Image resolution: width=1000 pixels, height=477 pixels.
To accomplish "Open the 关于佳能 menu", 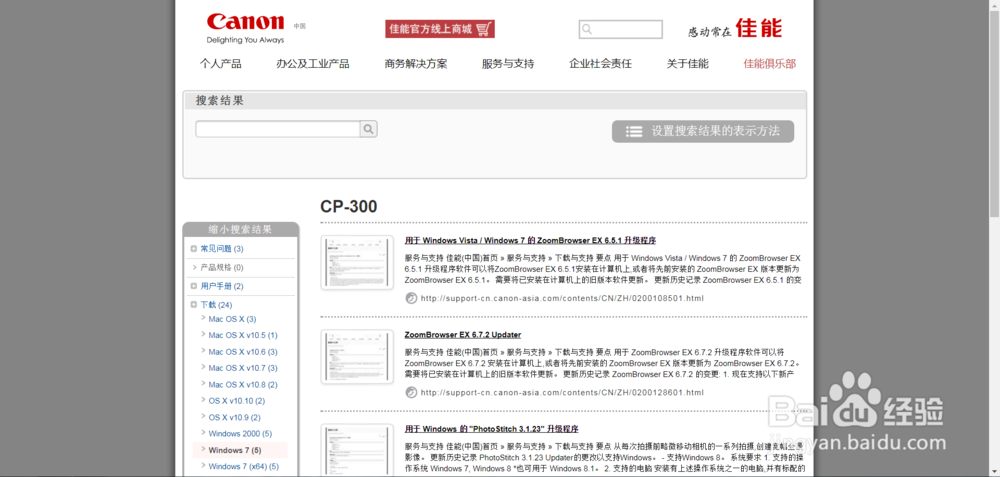I will click(688, 64).
